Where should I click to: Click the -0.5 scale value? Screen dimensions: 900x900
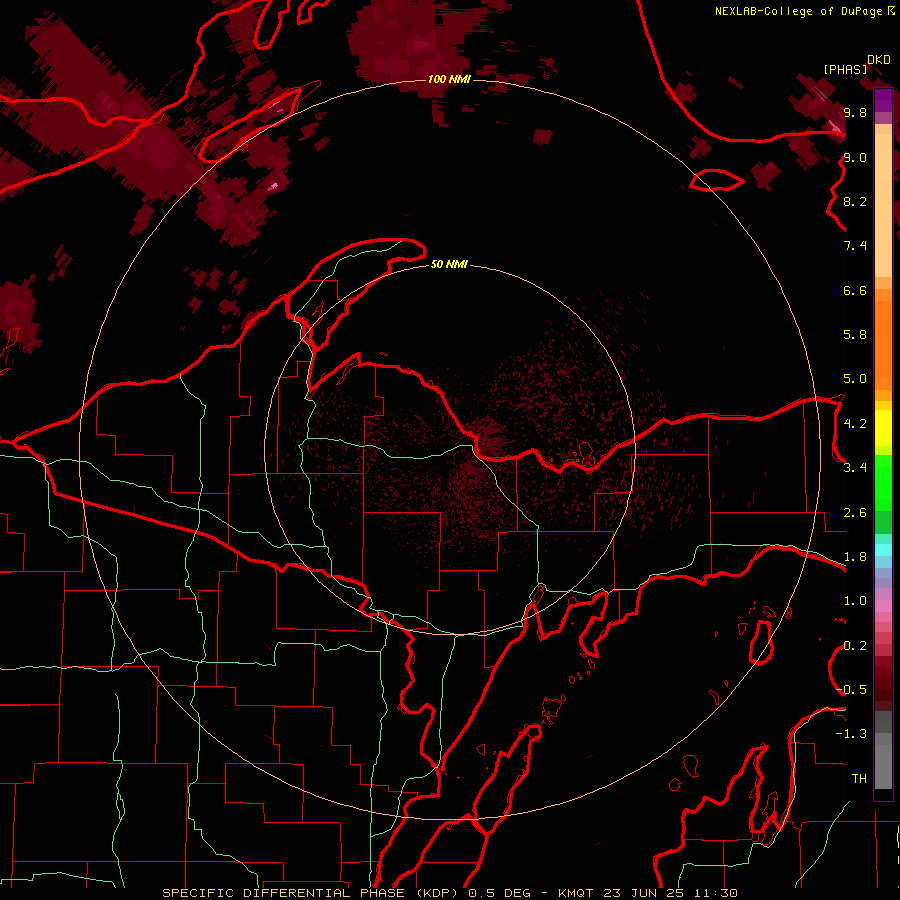[x=851, y=690]
